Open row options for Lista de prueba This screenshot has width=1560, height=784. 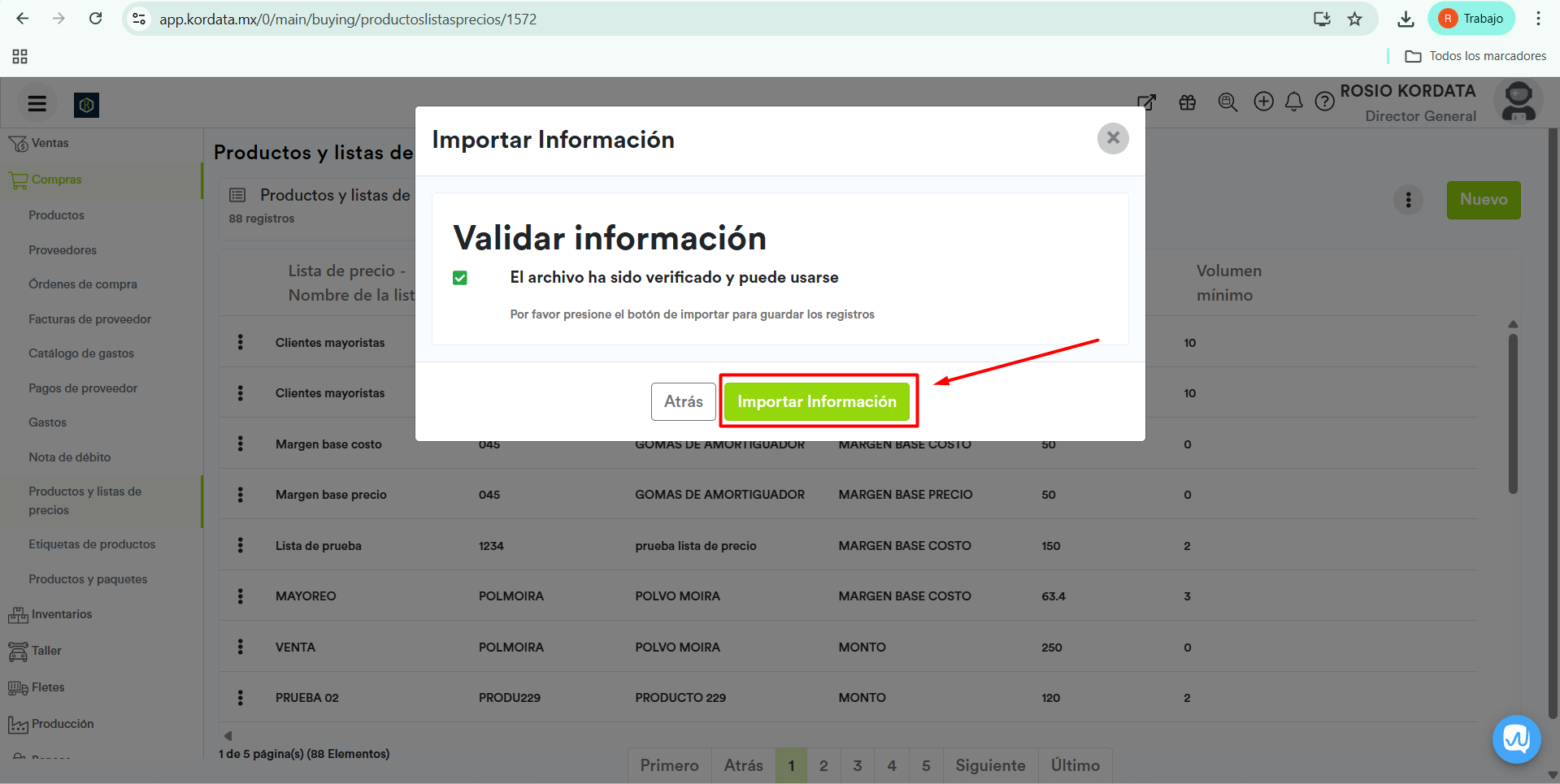click(241, 545)
